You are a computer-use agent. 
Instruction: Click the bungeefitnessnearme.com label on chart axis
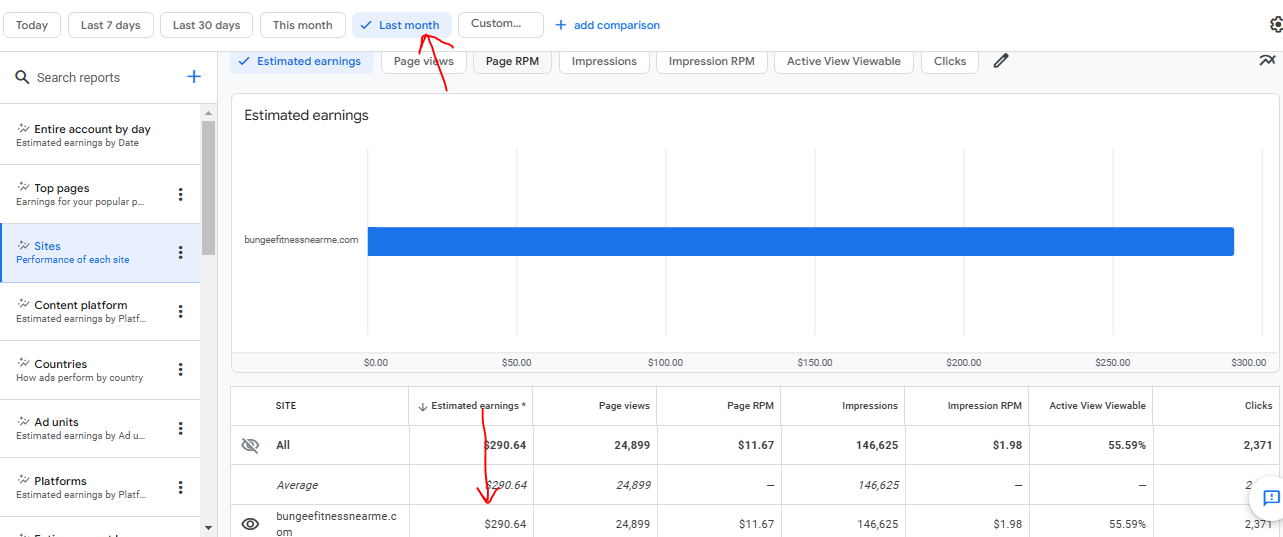coord(301,239)
